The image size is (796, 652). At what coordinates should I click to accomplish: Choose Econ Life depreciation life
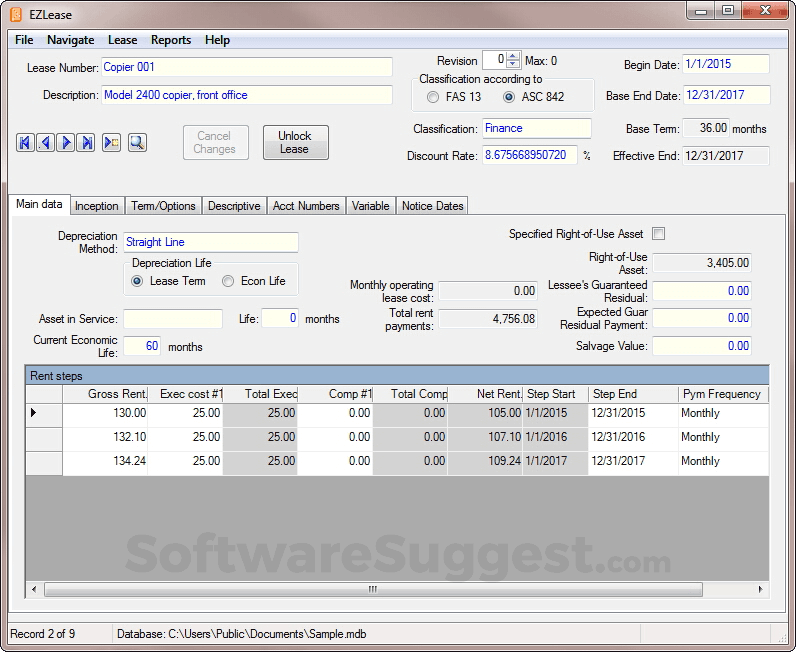click(x=228, y=281)
